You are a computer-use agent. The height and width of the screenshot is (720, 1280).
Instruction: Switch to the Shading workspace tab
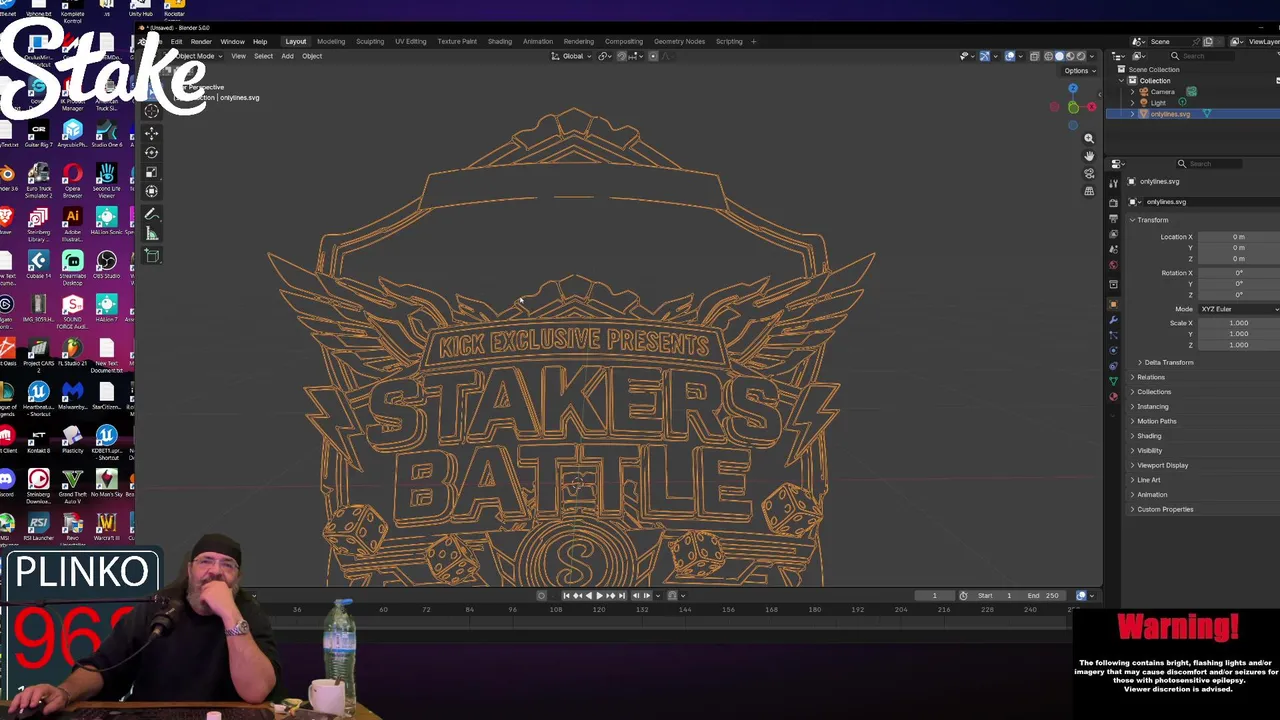(500, 41)
